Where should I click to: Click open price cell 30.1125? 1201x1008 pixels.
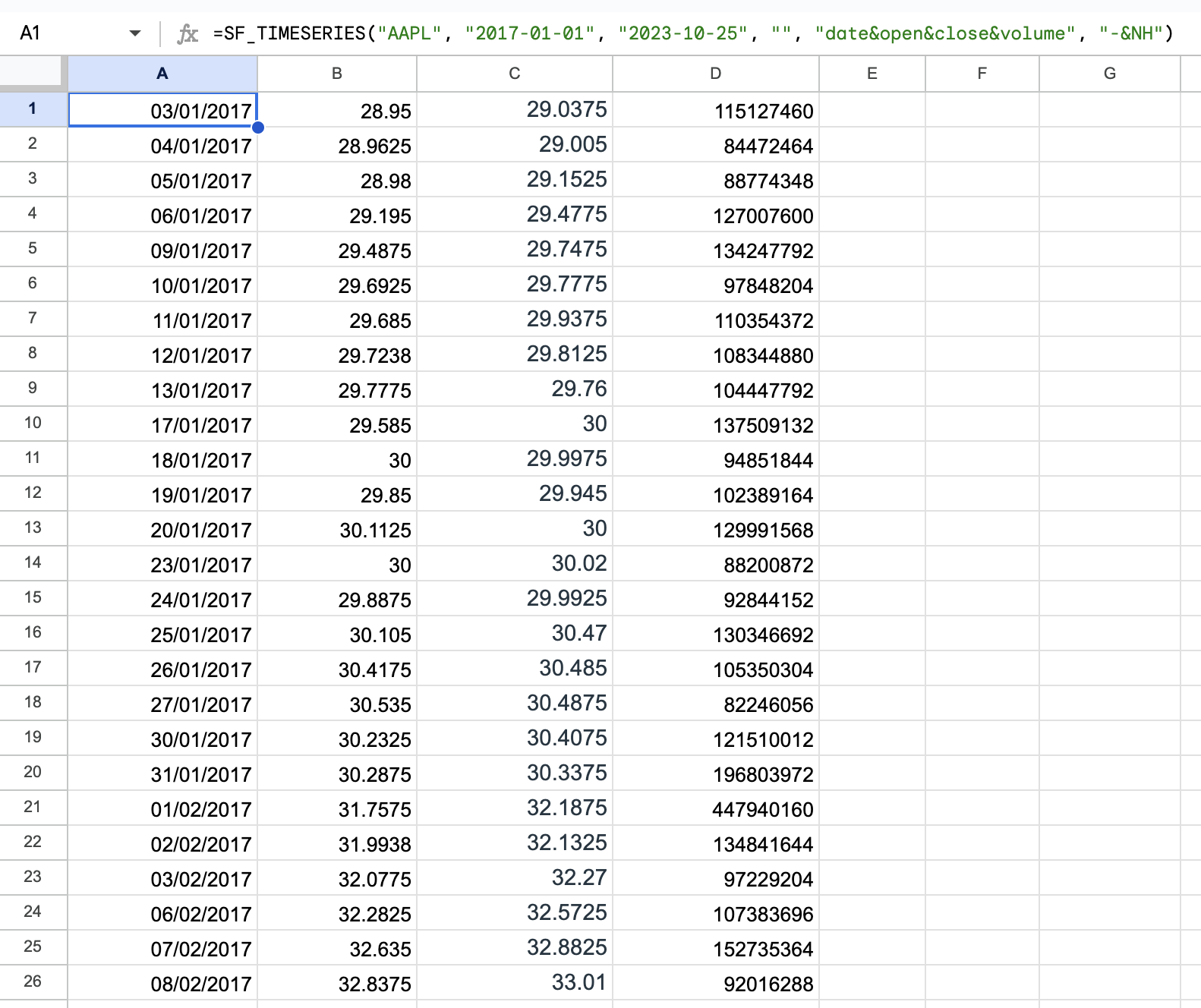pyautogui.click(x=337, y=529)
